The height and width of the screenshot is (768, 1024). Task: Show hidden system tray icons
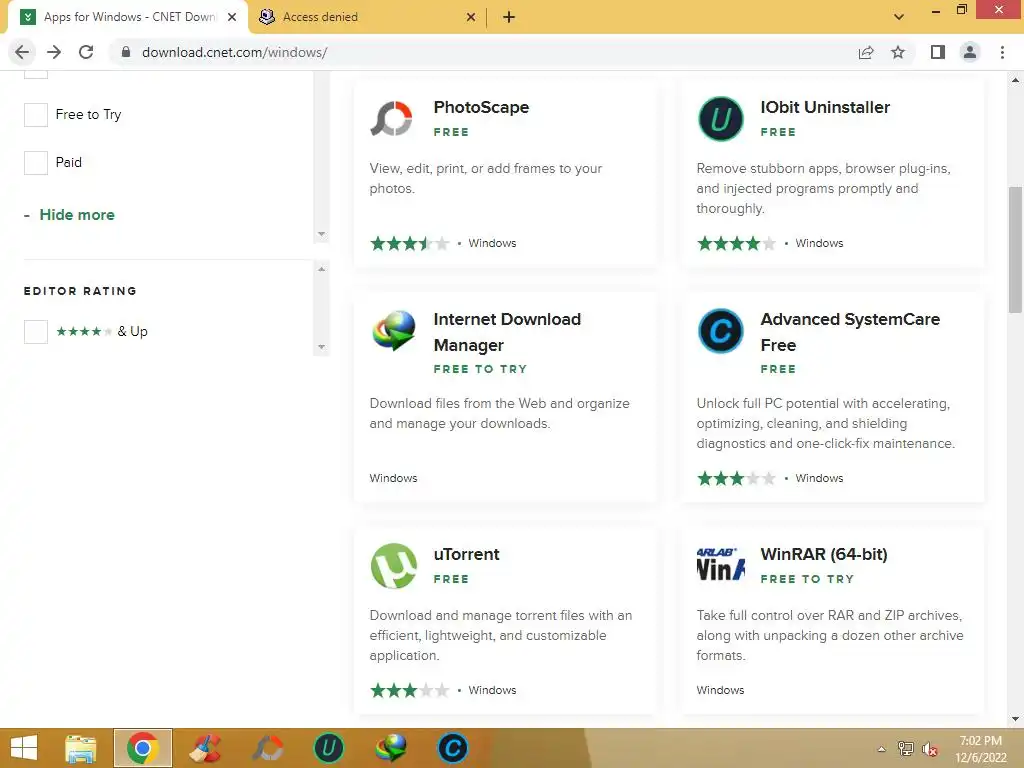click(882, 749)
